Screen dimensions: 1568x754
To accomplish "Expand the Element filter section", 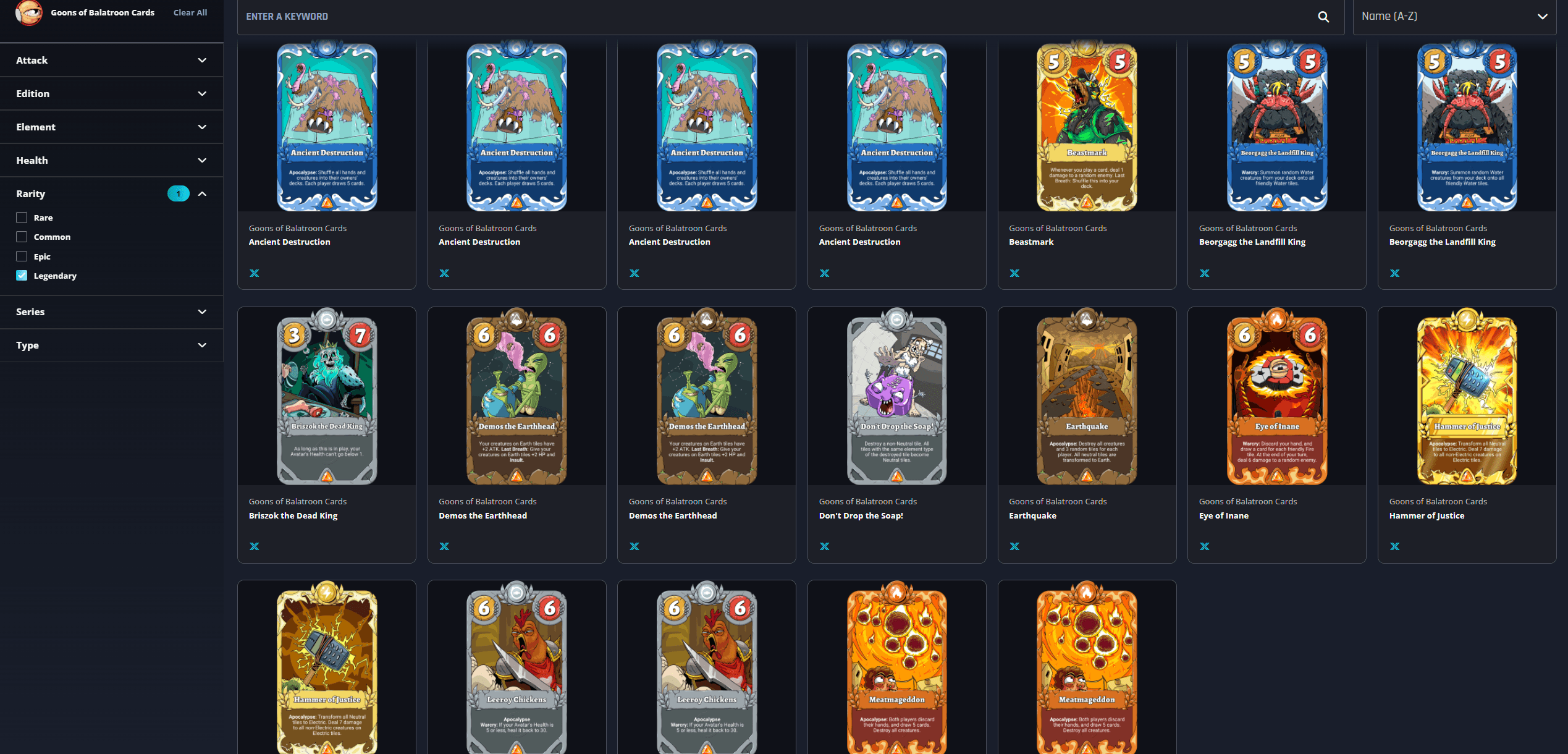I will coord(112,127).
